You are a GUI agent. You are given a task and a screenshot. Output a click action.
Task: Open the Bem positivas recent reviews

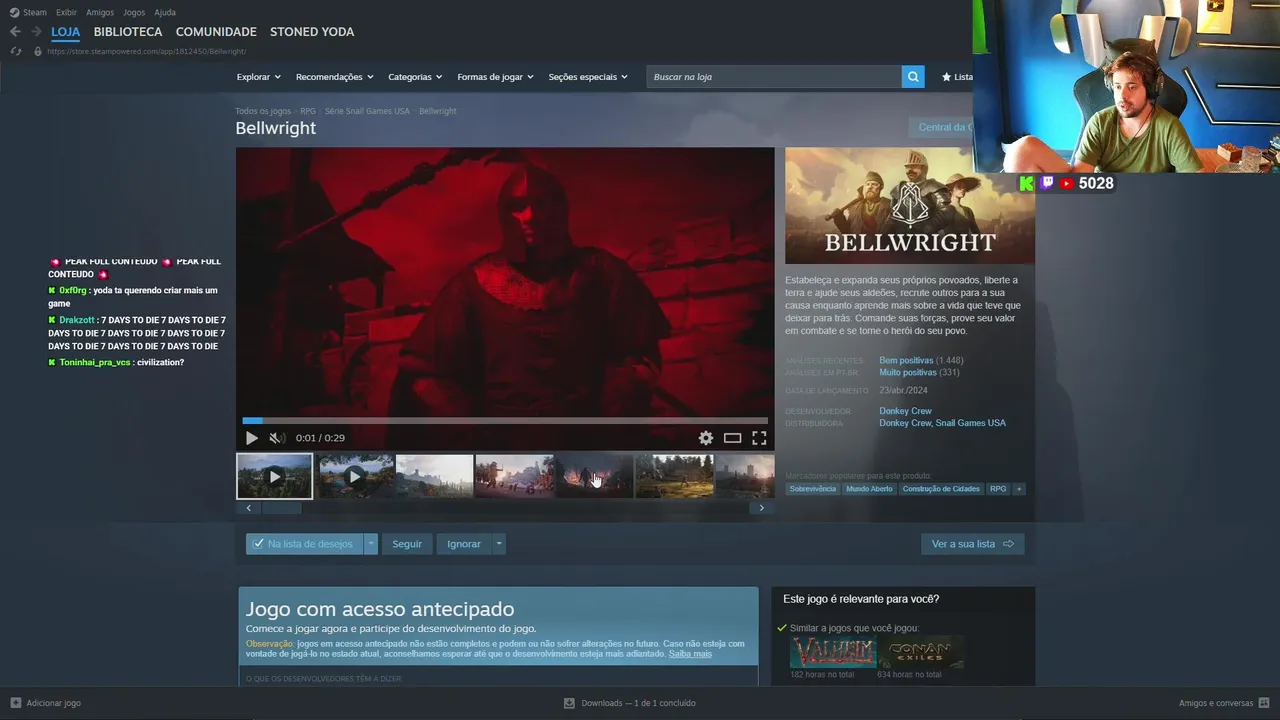point(906,360)
